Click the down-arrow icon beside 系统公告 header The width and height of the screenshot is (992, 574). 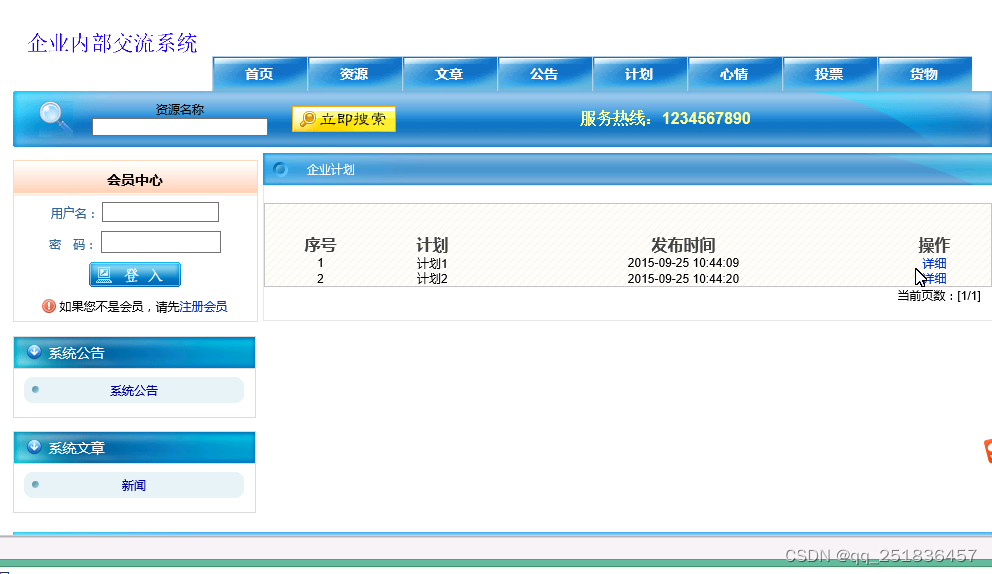click(x=34, y=352)
